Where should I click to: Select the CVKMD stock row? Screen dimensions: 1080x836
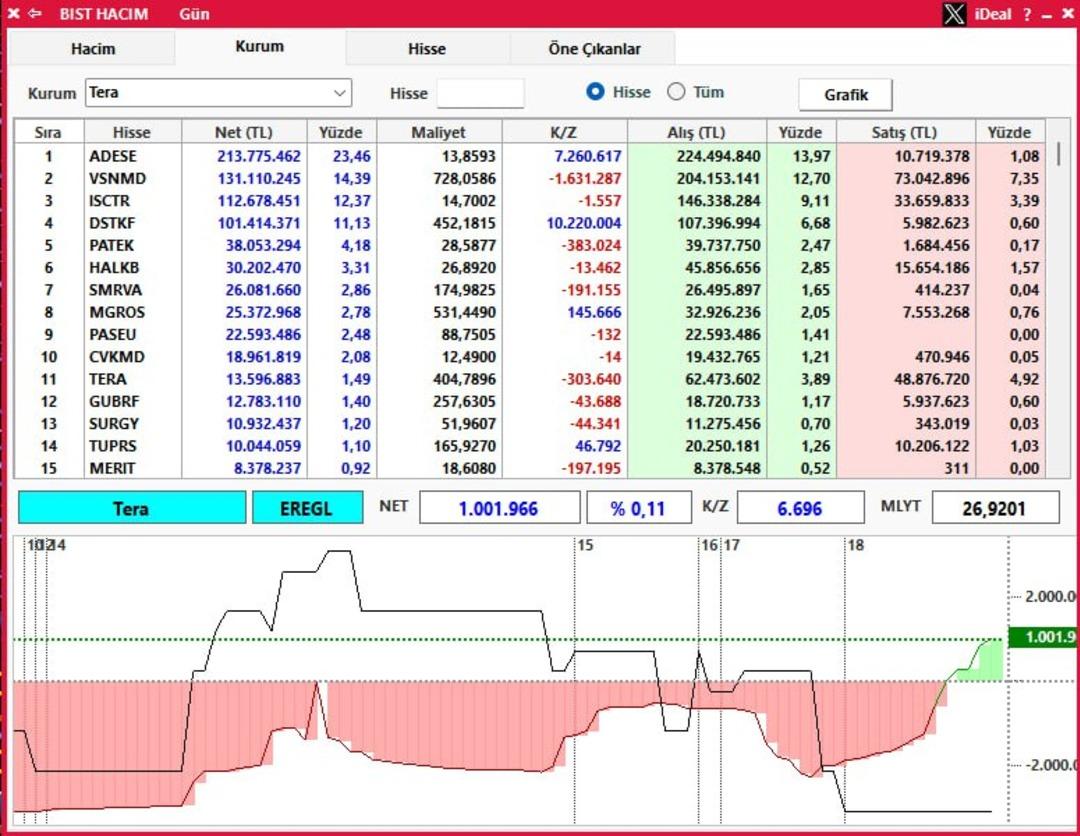pyautogui.click(x=529, y=357)
